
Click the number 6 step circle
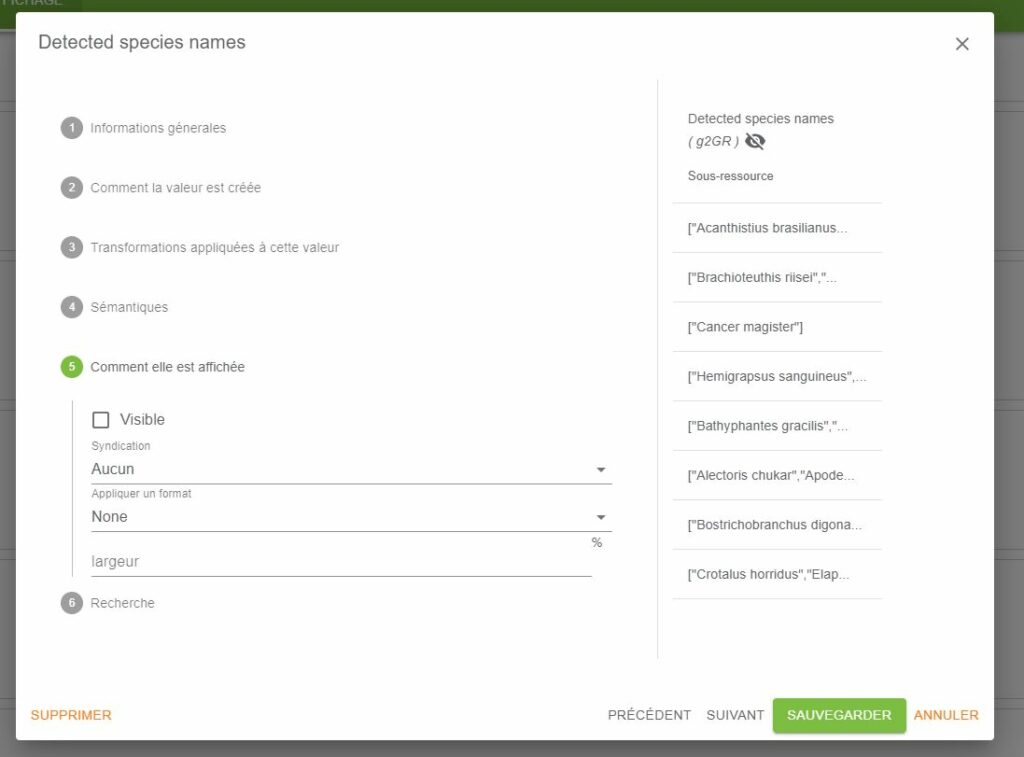tap(72, 603)
